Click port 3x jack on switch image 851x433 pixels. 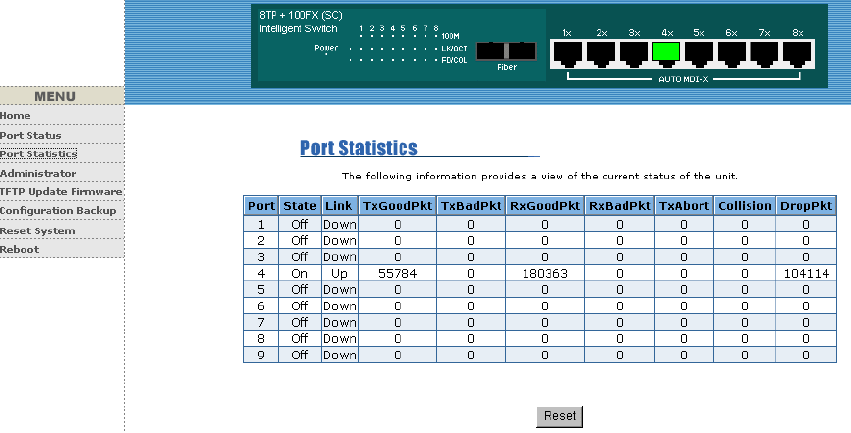633,54
